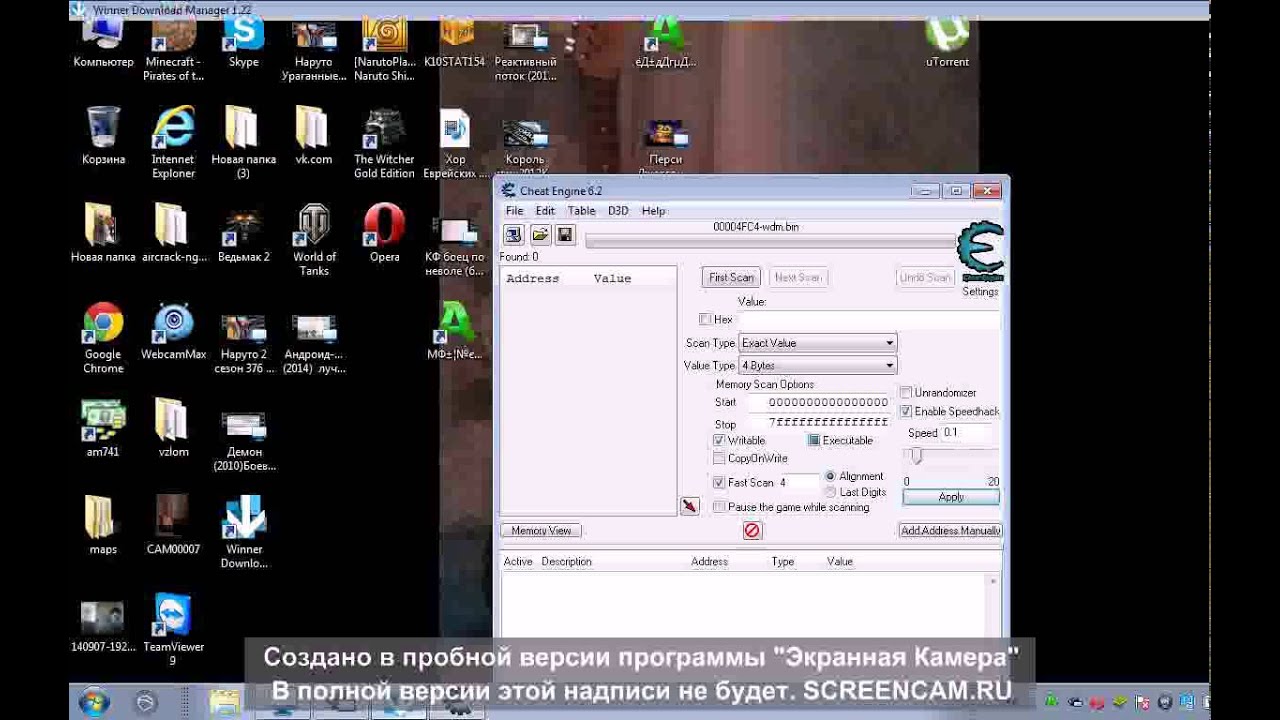Open the Internet Explorer desktop icon

tap(173, 142)
